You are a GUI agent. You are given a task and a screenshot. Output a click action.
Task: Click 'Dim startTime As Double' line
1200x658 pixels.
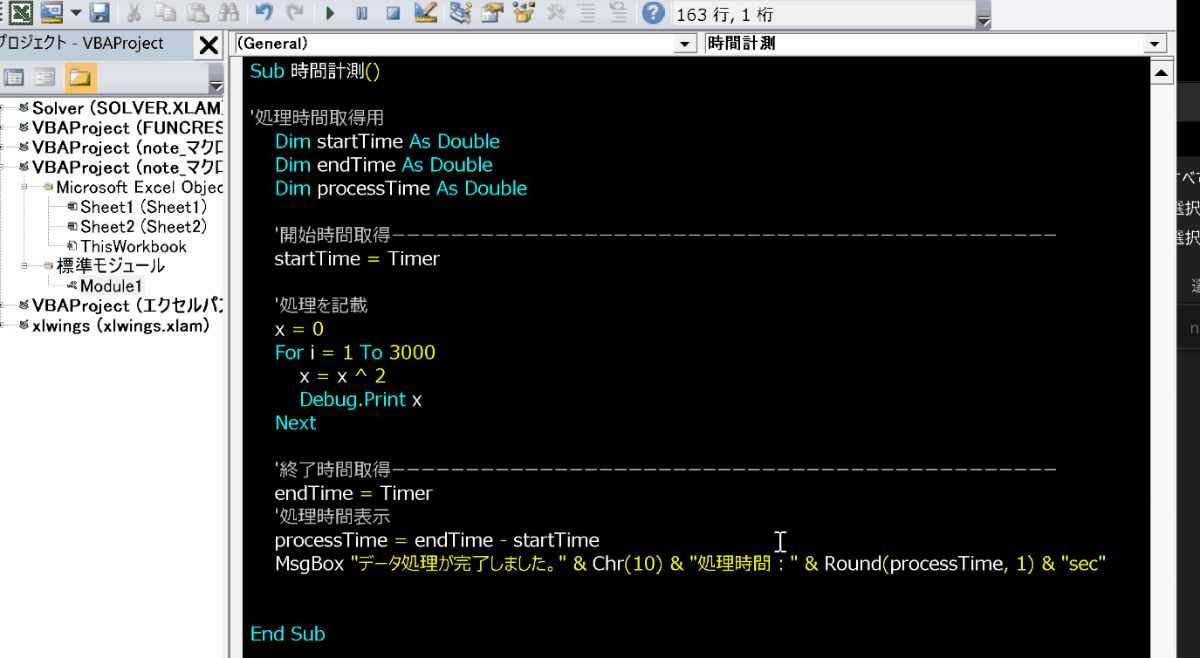coord(387,141)
